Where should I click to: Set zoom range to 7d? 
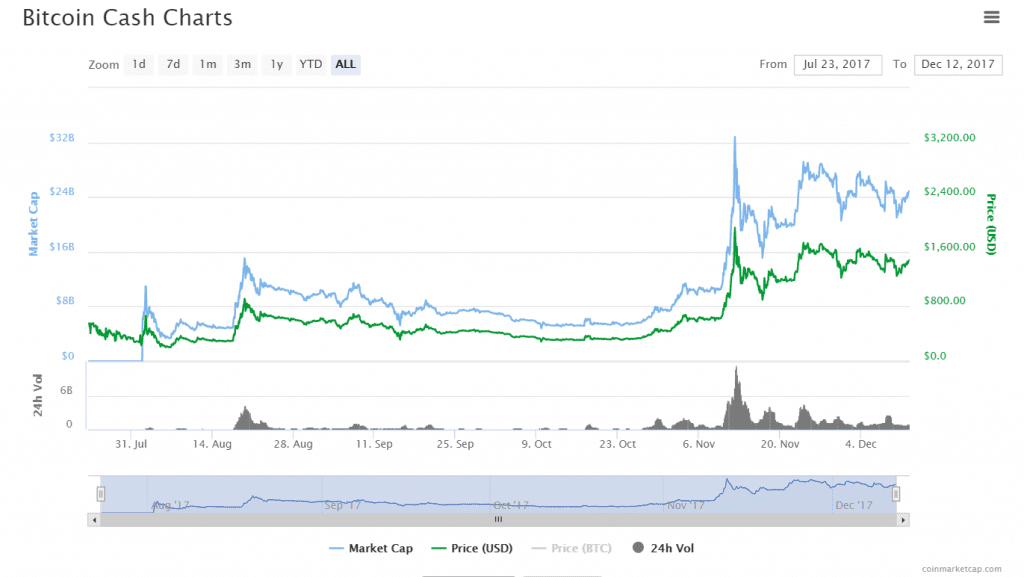(173, 64)
